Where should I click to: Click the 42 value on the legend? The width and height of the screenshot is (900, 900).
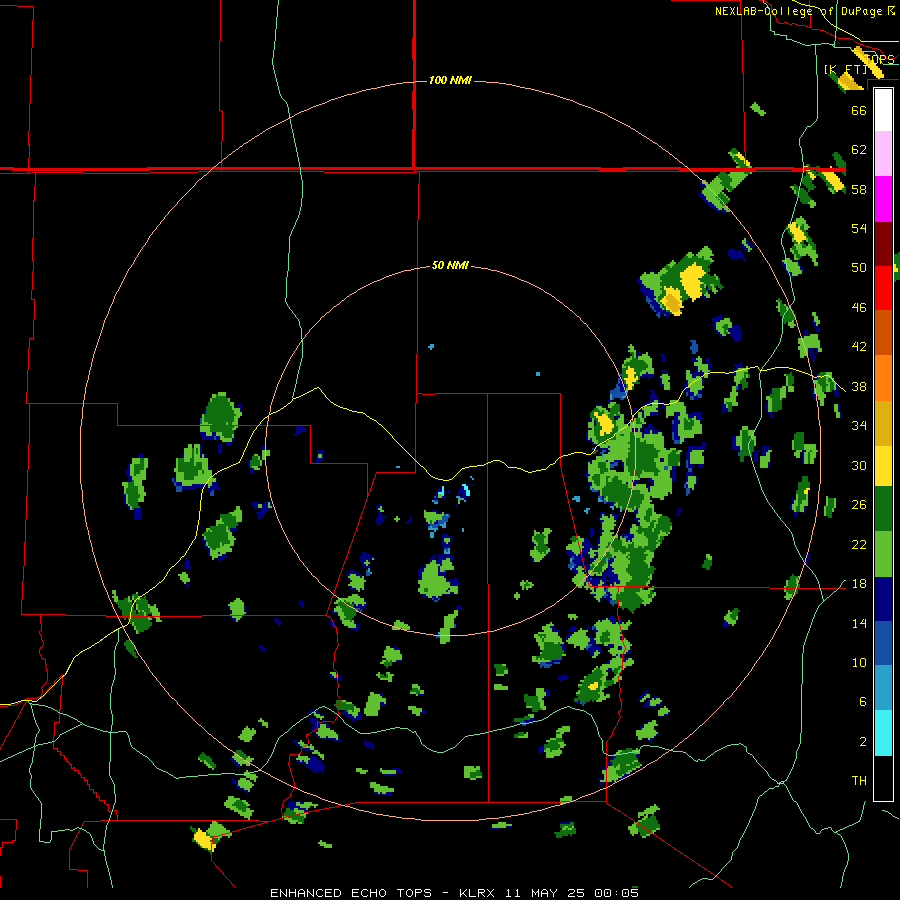pyautogui.click(x=859, y=347)
